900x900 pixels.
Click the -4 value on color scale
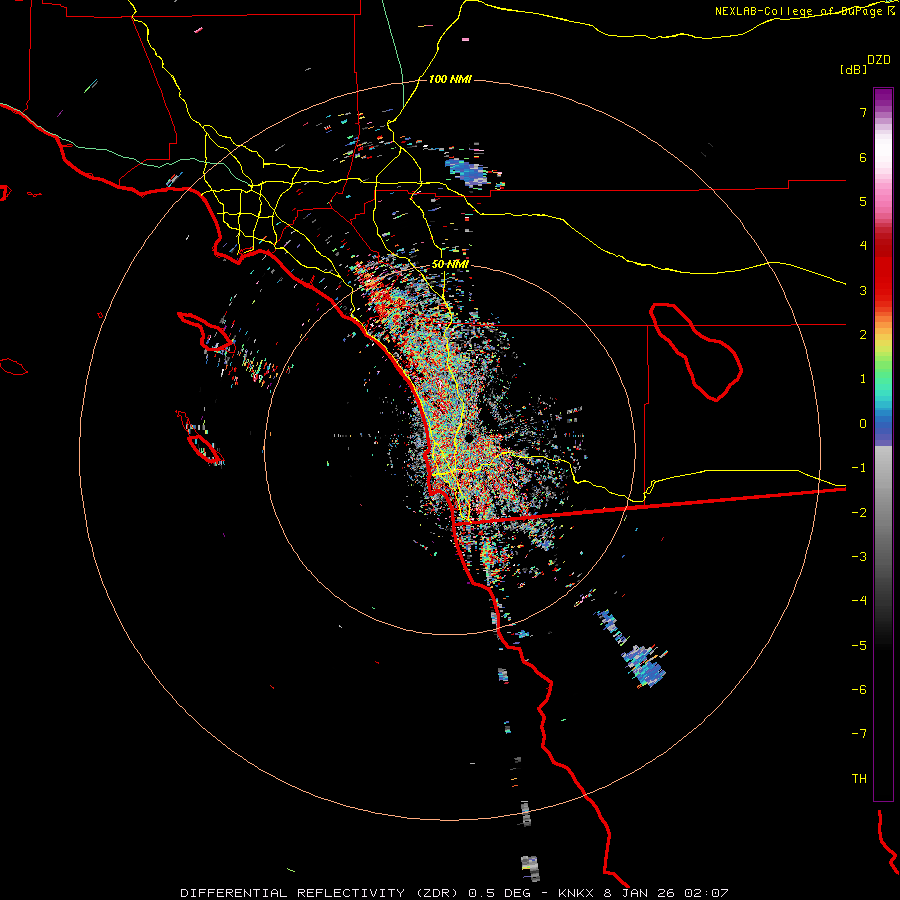point(859,600)
